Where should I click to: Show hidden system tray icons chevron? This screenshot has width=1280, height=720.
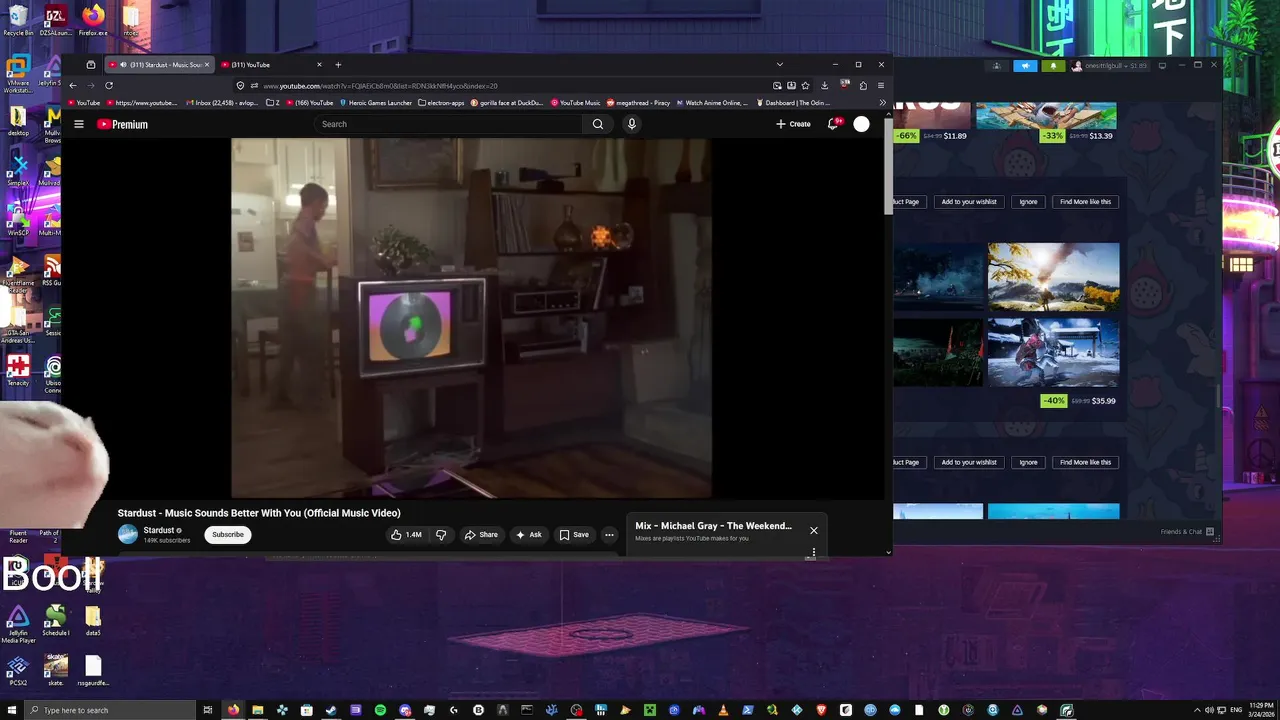coord(1197,710)
